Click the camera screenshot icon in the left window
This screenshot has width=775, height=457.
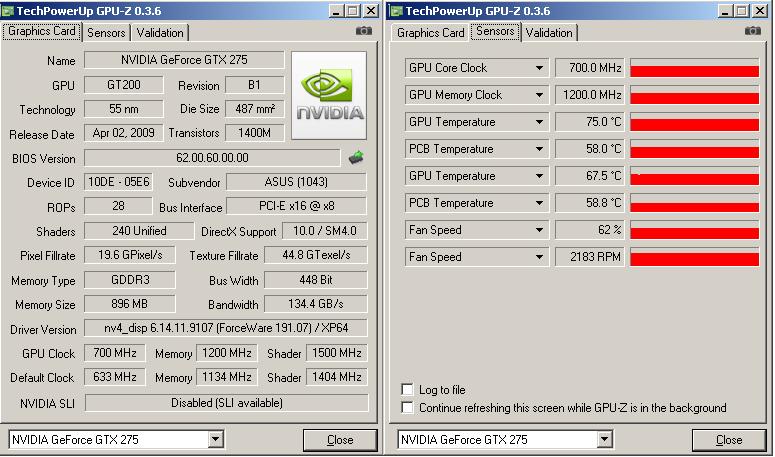[364, 31]
